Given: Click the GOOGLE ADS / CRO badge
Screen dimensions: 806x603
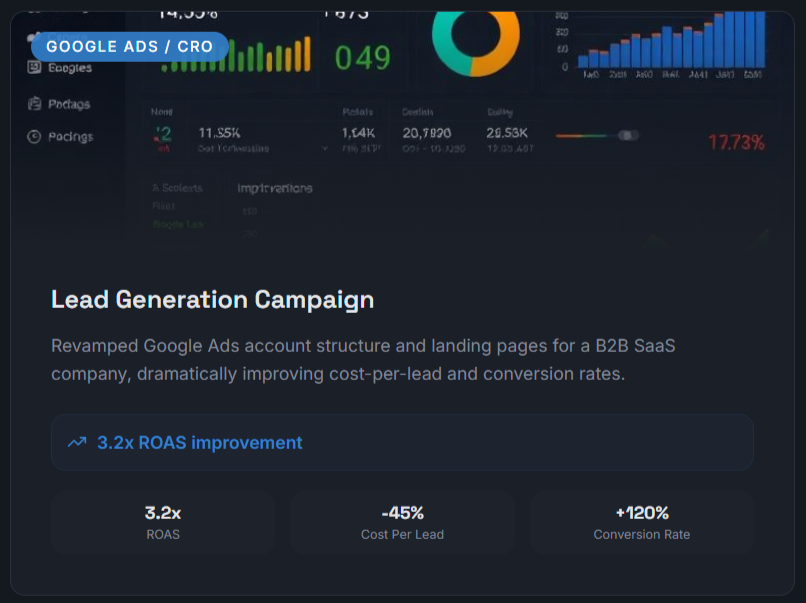Looking at the screenshot, I should point(129,47).
